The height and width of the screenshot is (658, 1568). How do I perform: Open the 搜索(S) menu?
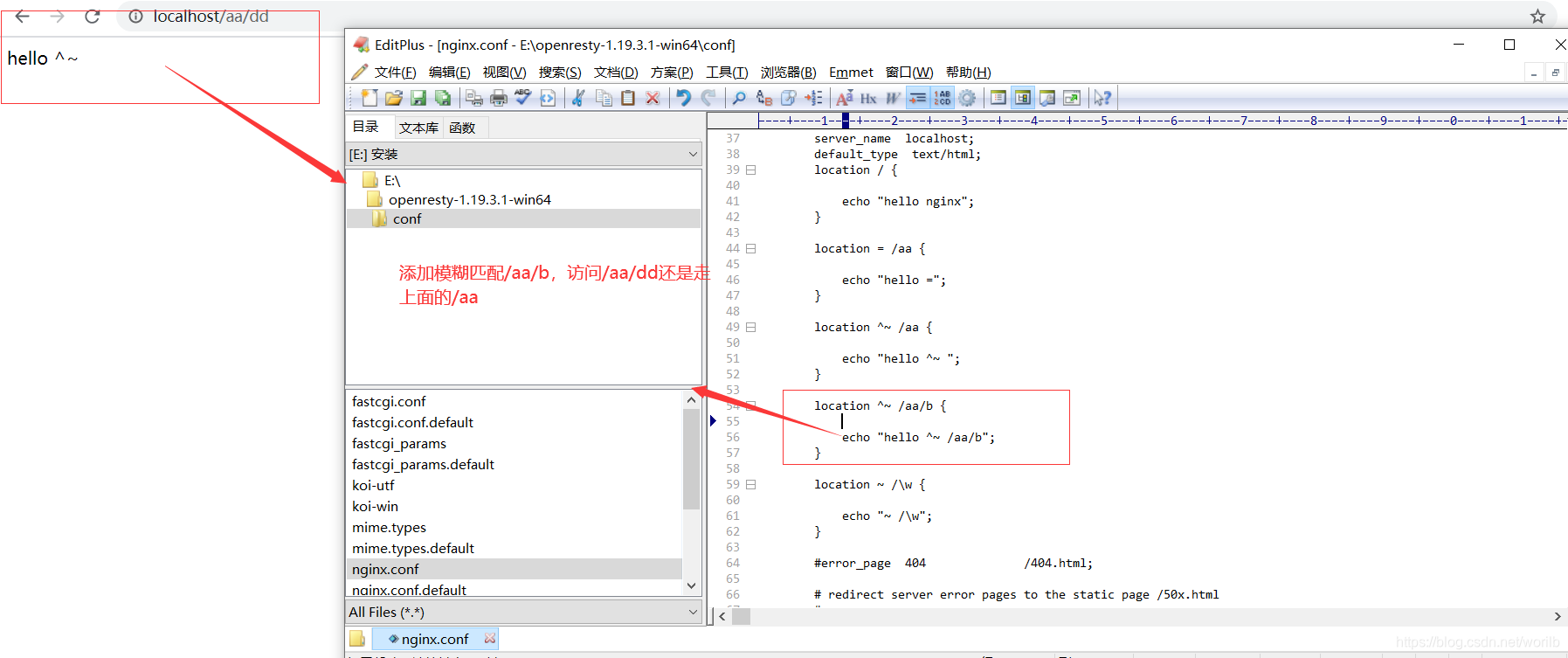(560, 73)
